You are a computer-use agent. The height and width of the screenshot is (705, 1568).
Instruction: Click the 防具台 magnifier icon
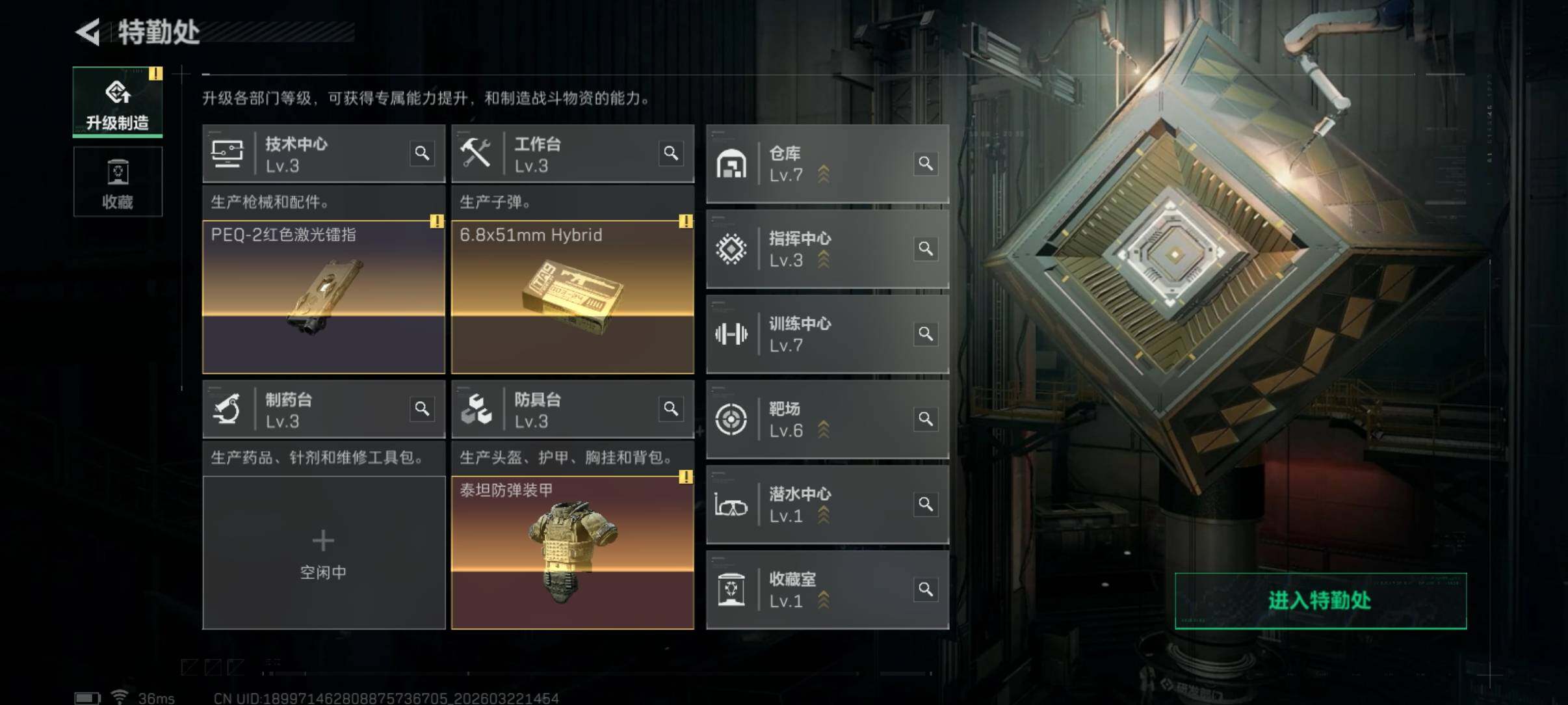671,409
